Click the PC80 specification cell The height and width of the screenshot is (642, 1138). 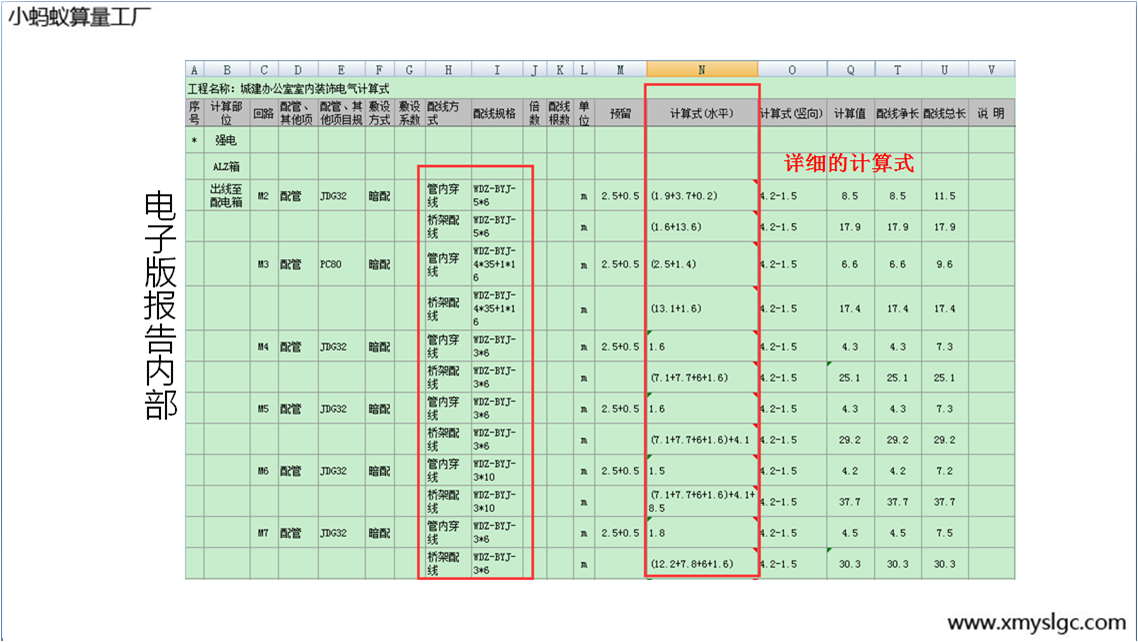(341, 265)
